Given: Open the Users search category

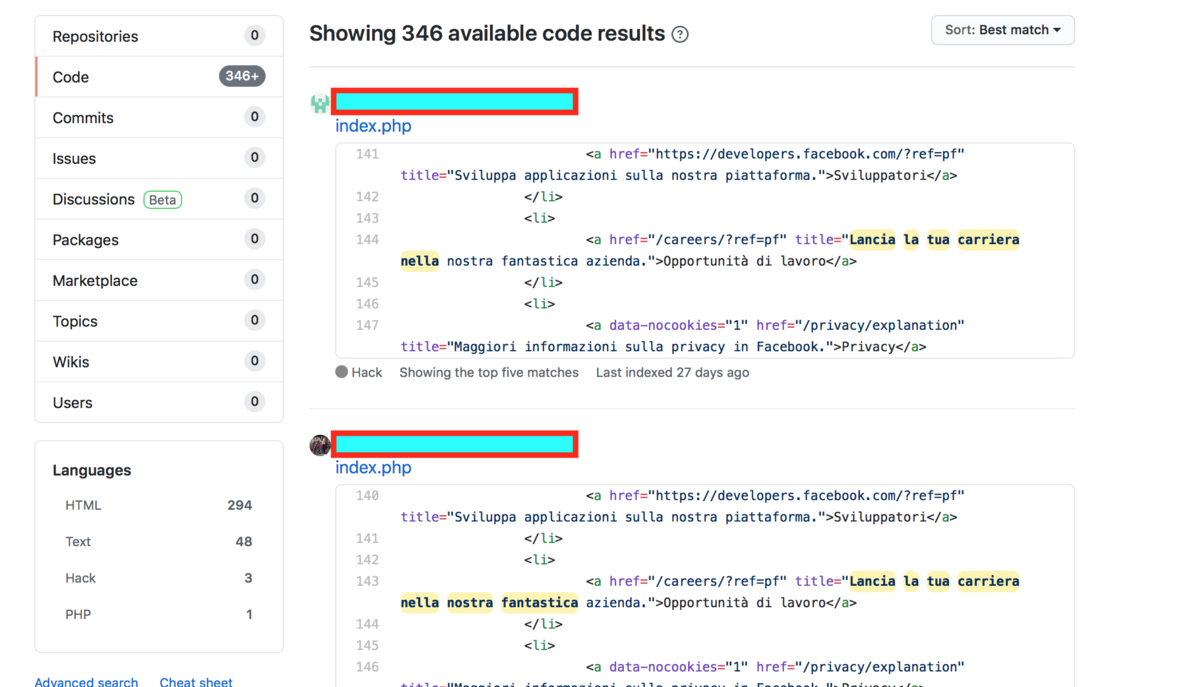Looking at the screenshot, I should (159, 403).
